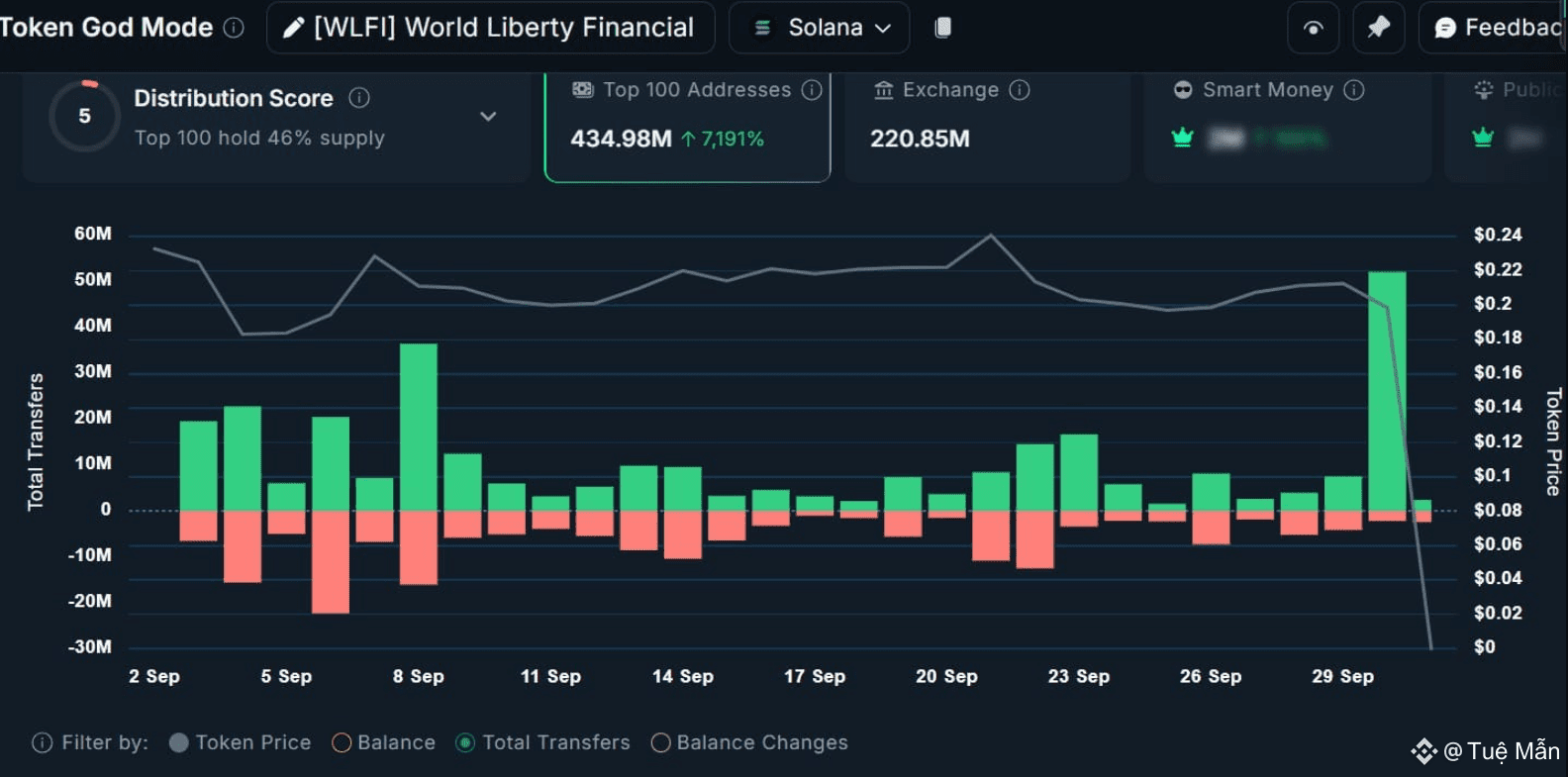
Task: Click the info icon beside Filter by
Action: (x=42, y=742)
